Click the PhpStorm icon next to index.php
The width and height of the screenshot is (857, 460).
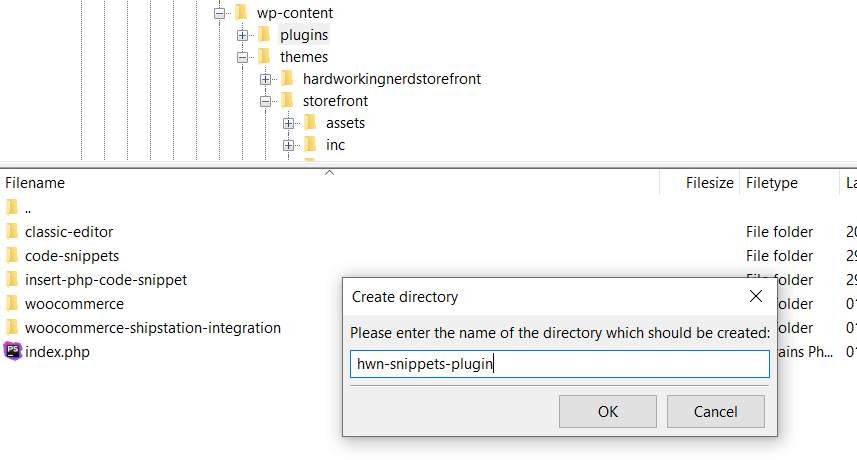(13, 352)
